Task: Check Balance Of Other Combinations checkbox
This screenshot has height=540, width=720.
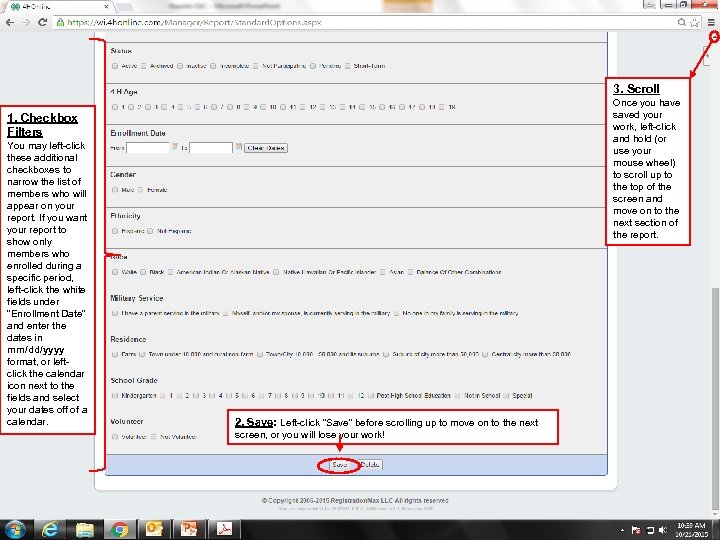Action: (410, 272)
